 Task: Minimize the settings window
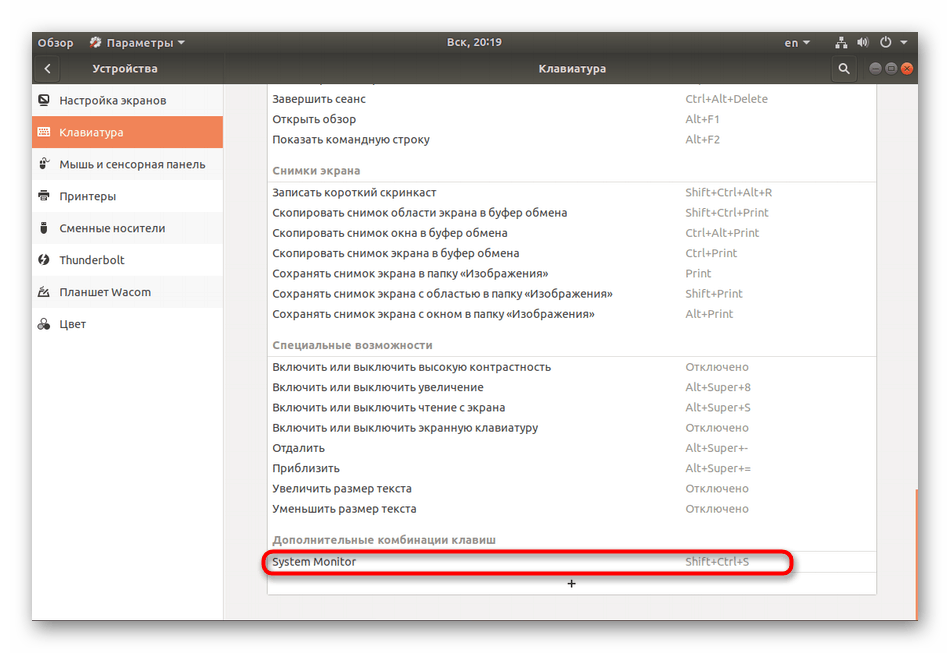point(875,68)
